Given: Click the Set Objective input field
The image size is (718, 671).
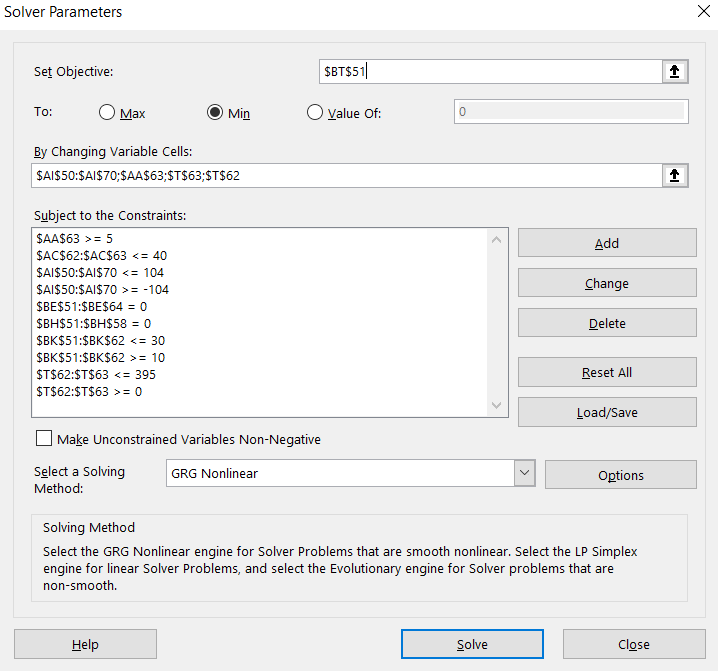Looking at the screenshot, I should coord(490,72).
